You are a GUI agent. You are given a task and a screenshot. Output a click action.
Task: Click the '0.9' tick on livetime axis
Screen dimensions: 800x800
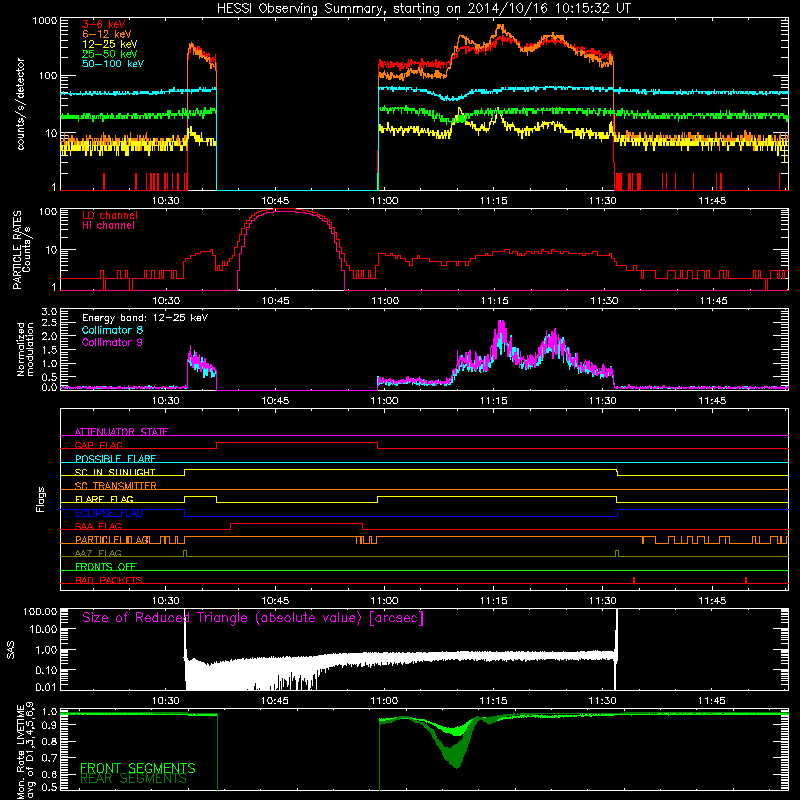click(49, 726)
